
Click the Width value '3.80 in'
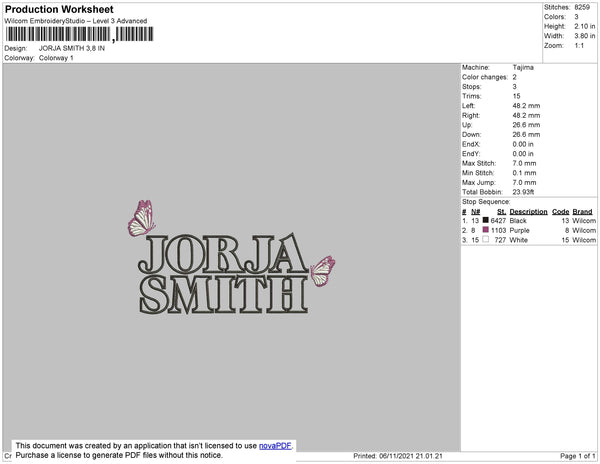584,36
